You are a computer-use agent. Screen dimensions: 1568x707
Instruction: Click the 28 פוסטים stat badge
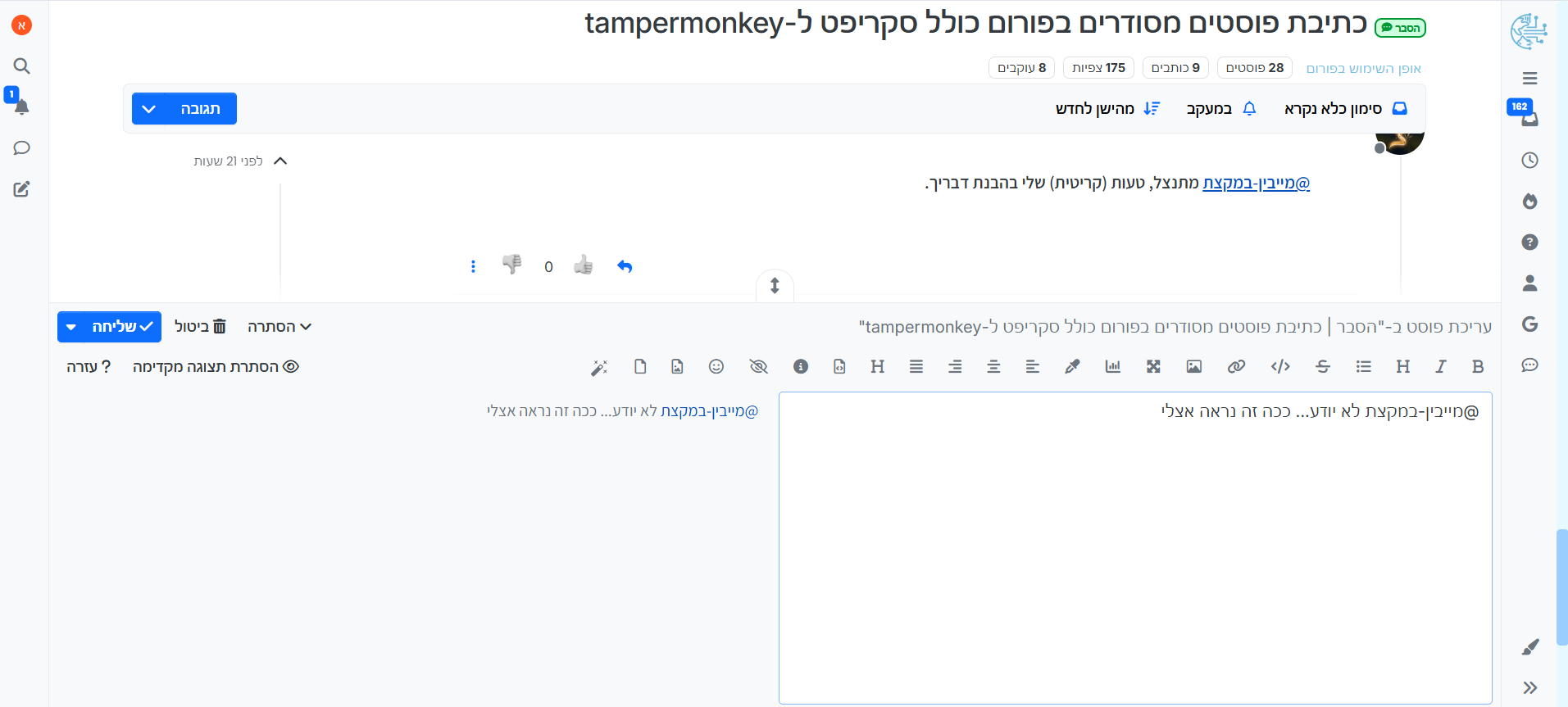tap(1255, 68)
